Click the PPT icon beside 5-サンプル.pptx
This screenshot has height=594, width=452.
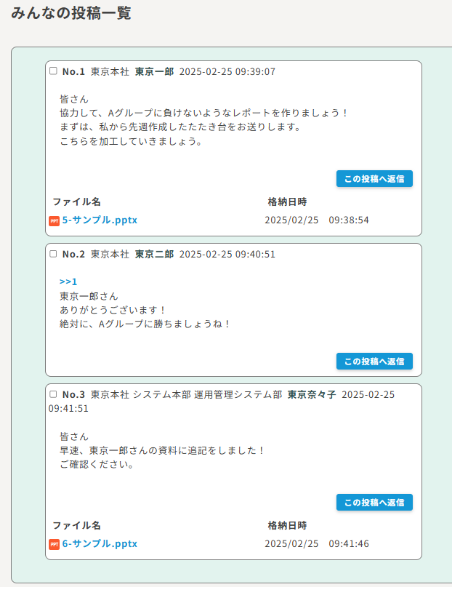coord(54,220)
